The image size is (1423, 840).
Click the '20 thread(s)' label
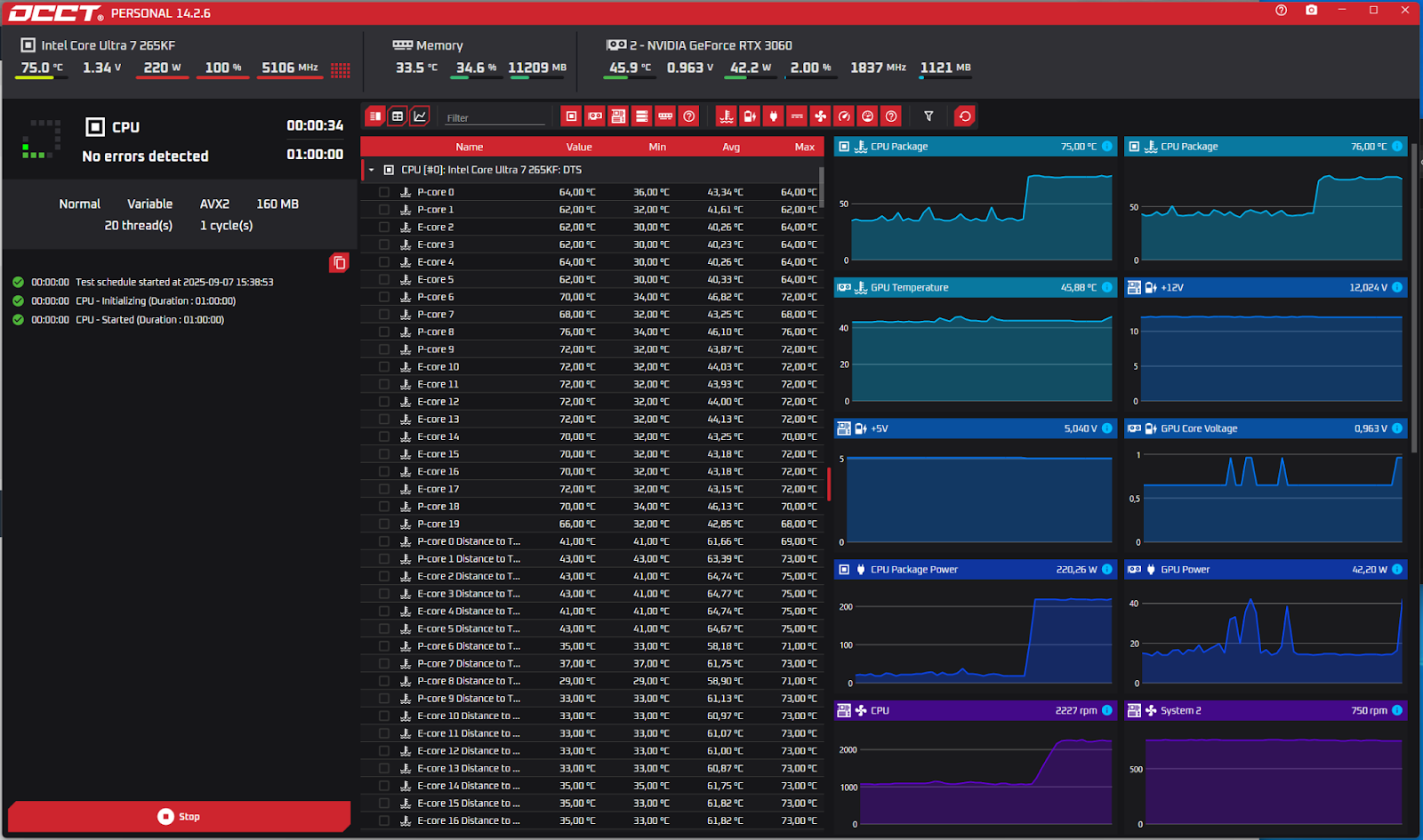[138, 226]
